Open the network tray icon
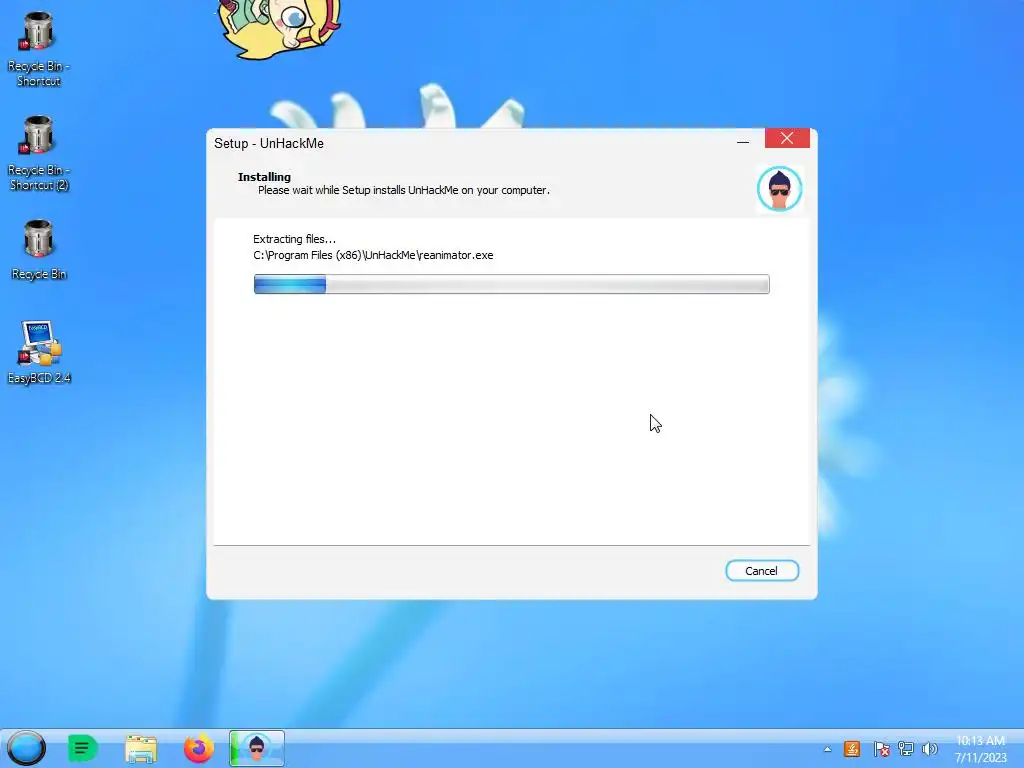This screenshot has height=768, width=1024. click(x=905, y=749)
